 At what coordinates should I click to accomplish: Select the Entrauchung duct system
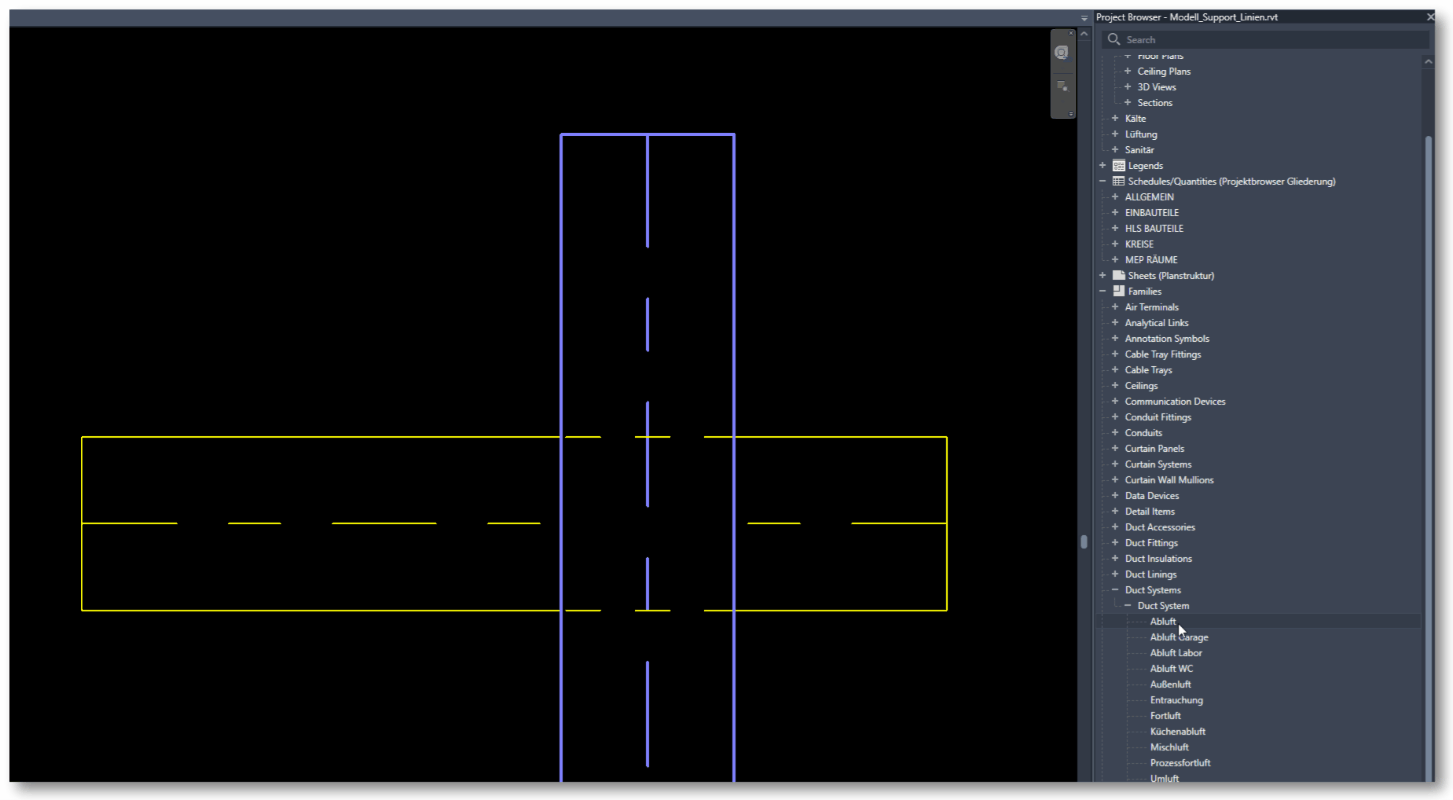(1176, 700)
